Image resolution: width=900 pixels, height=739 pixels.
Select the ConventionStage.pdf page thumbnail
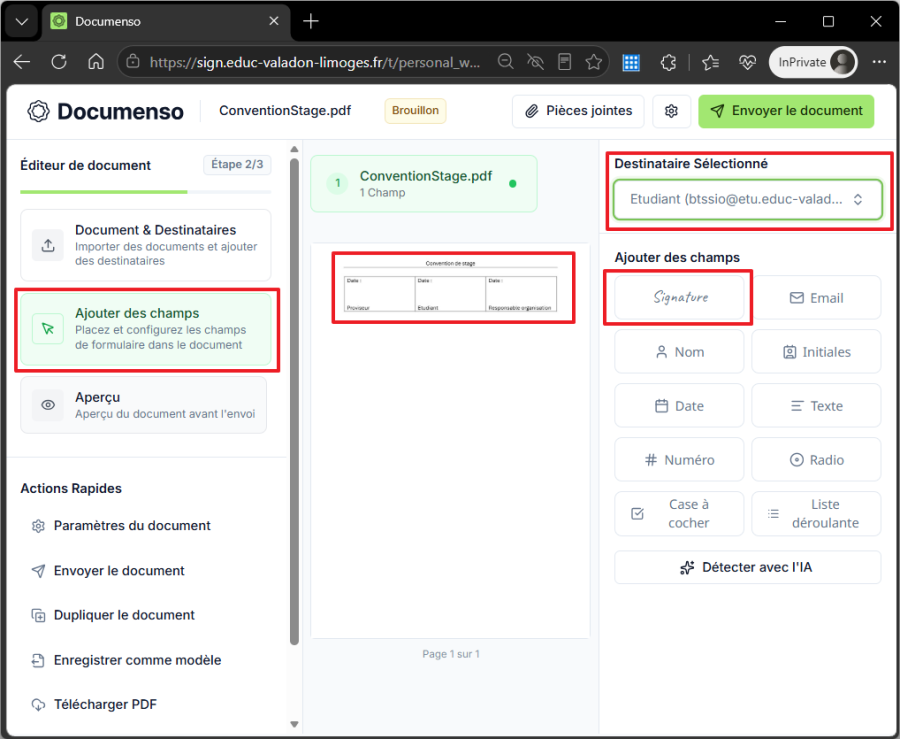(453, 287)
